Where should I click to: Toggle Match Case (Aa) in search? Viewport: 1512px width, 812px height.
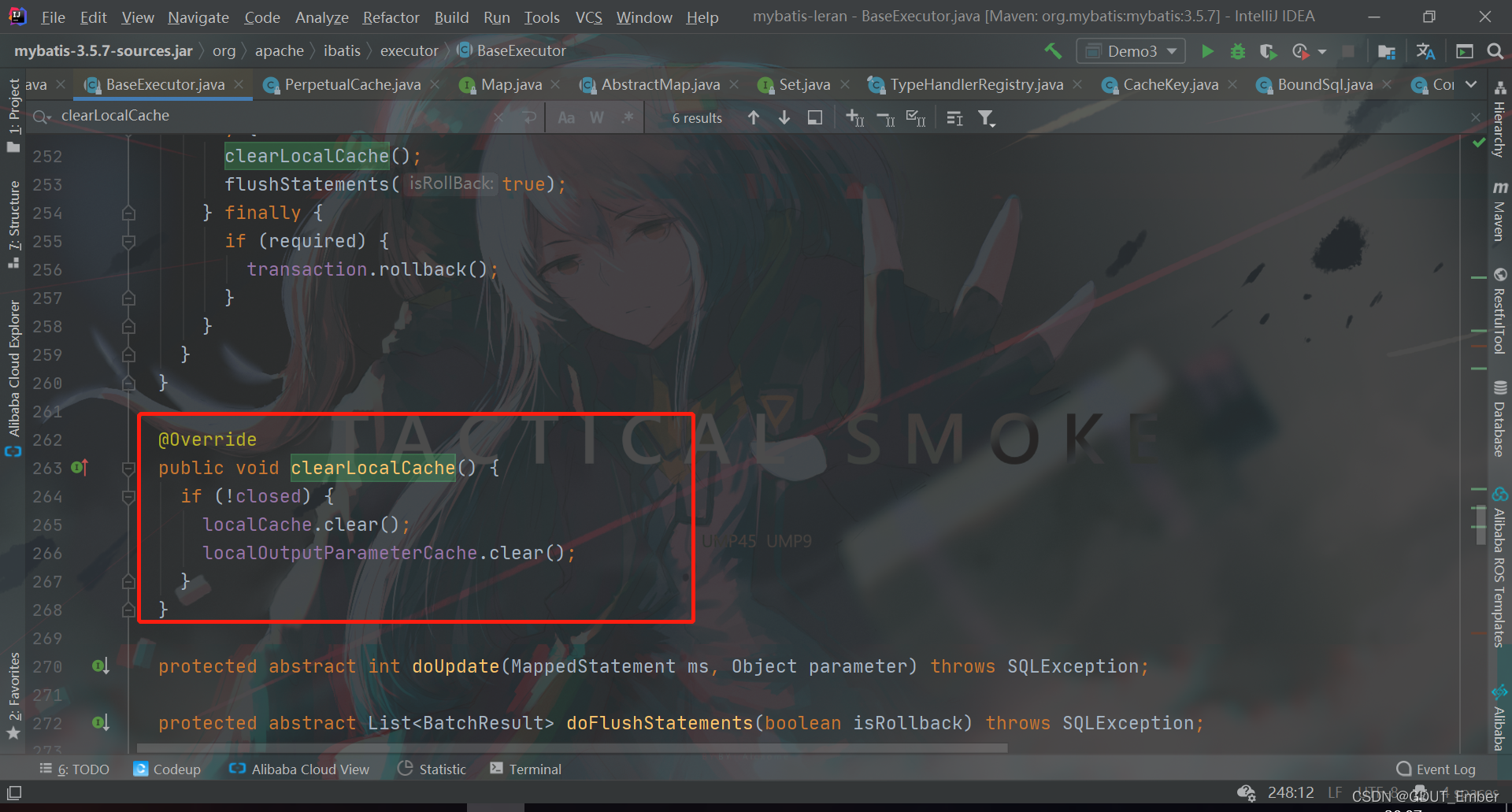[x=566, y=117]
